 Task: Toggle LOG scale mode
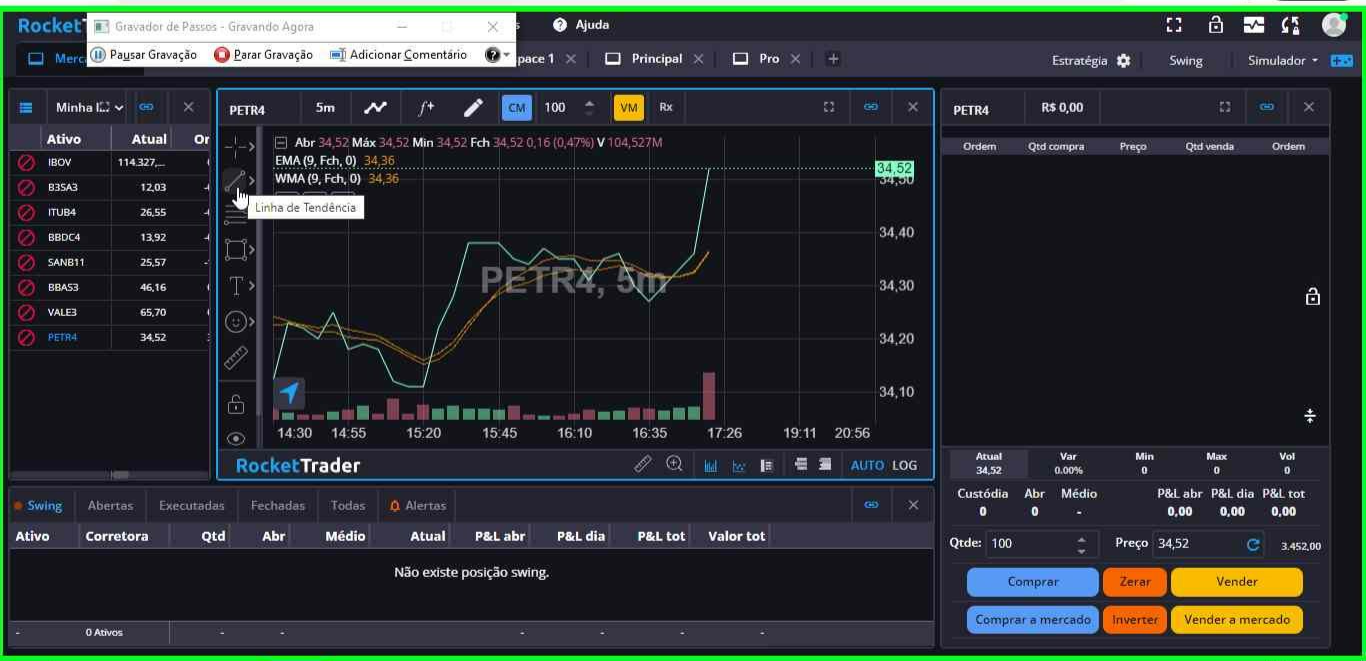click(x=905, y=465)
